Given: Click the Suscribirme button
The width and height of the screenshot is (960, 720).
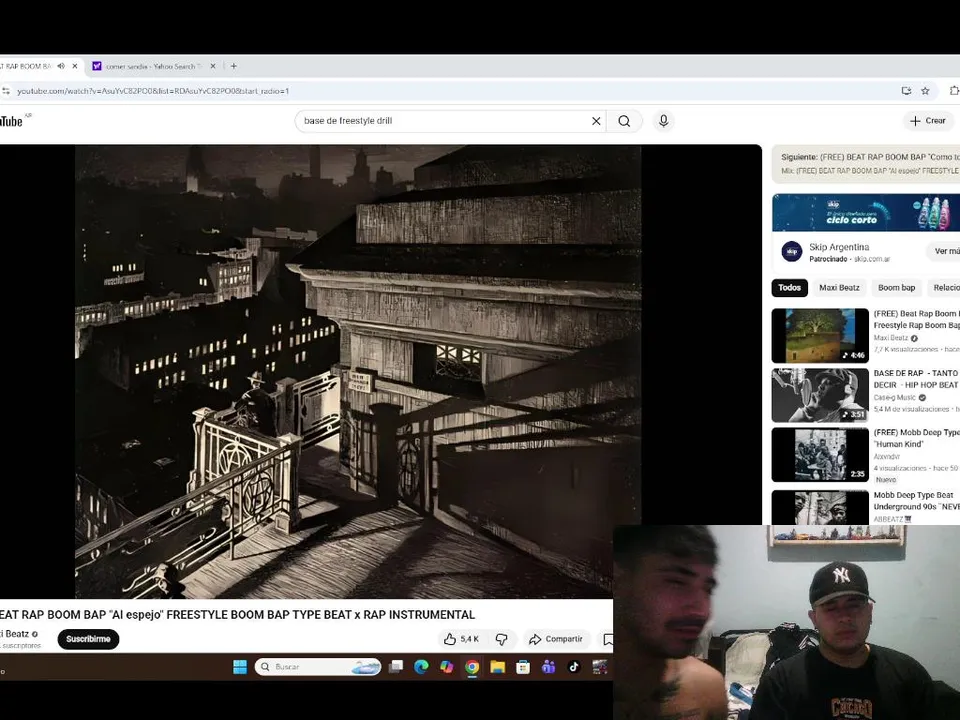Looking at the screenshot, I should point(88,639).
